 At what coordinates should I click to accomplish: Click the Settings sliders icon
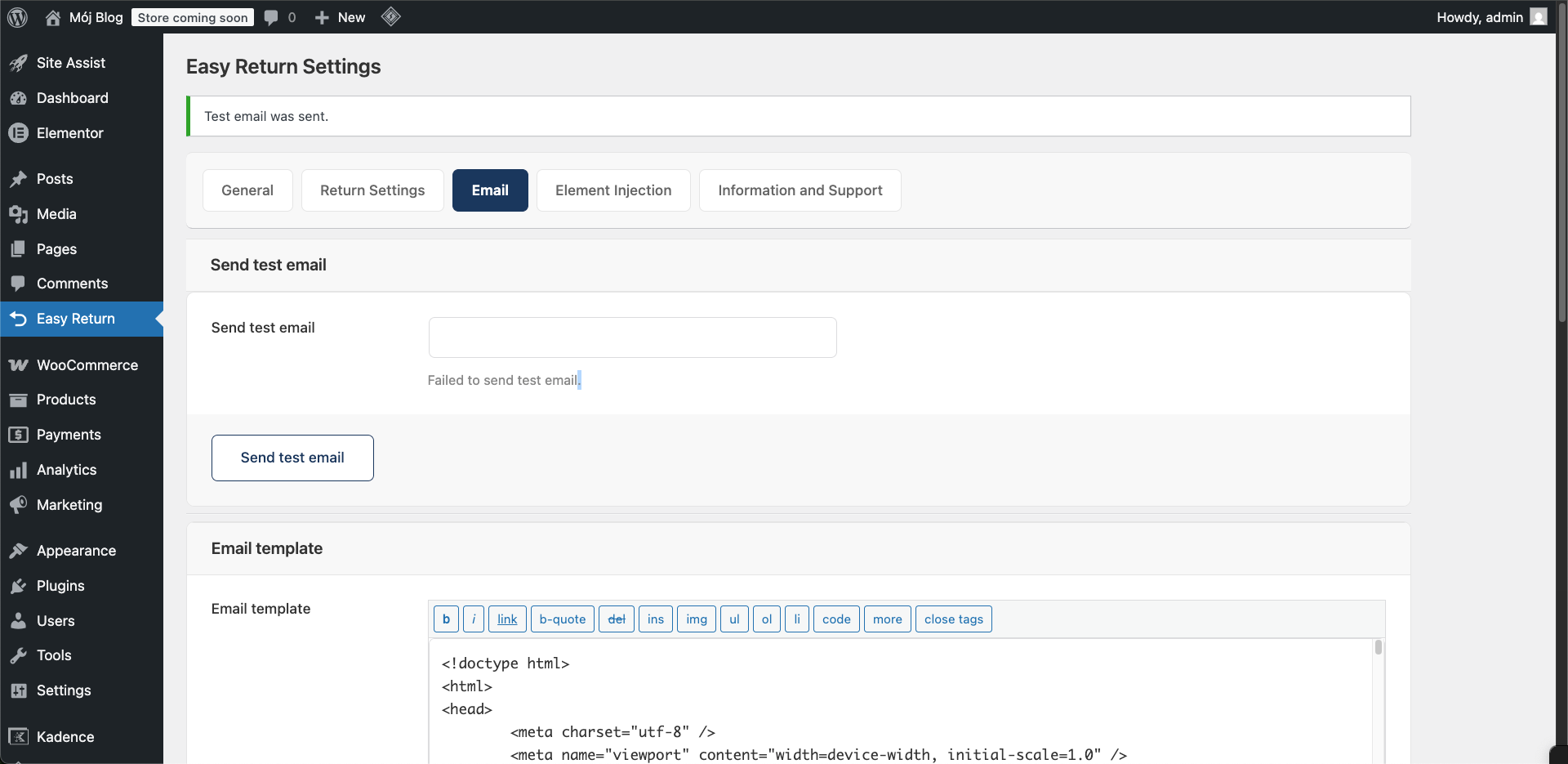pos(19,690)
